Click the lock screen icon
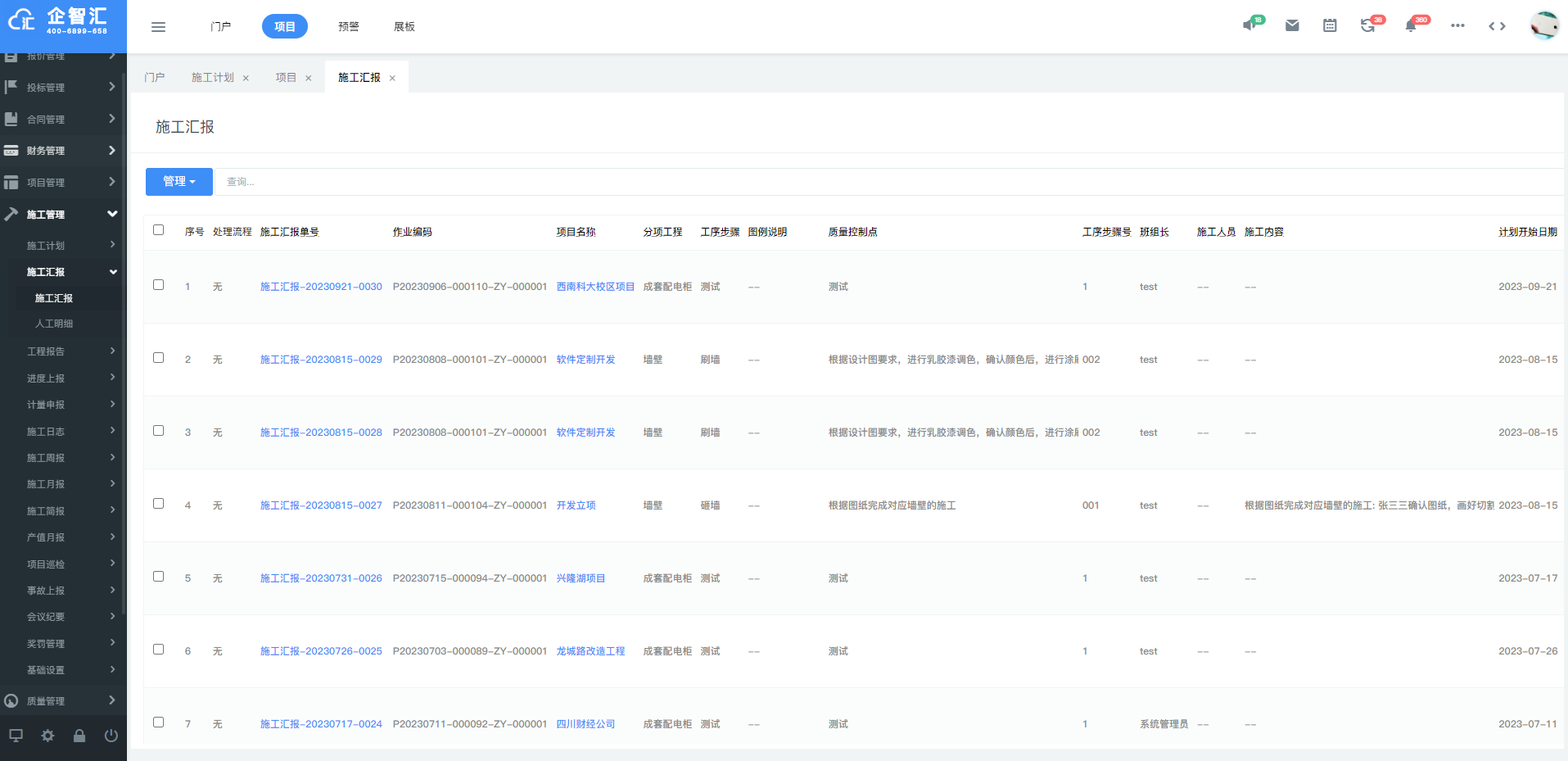 (x=79, y=736)
